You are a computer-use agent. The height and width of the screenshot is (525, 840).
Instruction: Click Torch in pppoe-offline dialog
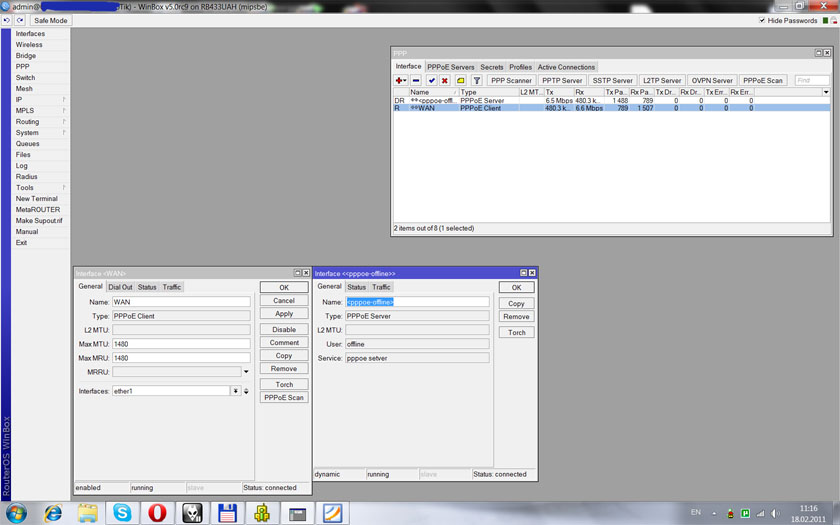tap(516, 333)
